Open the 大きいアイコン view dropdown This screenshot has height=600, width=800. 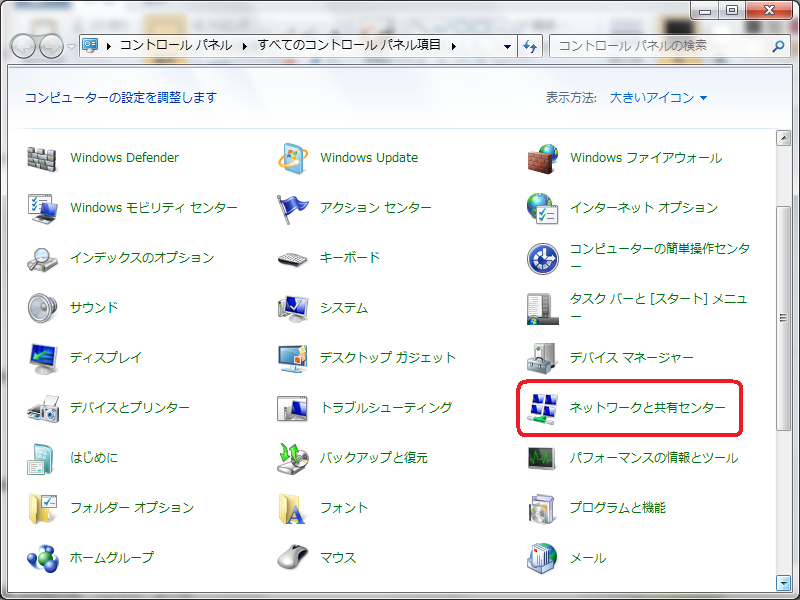(x=659, y=97)
